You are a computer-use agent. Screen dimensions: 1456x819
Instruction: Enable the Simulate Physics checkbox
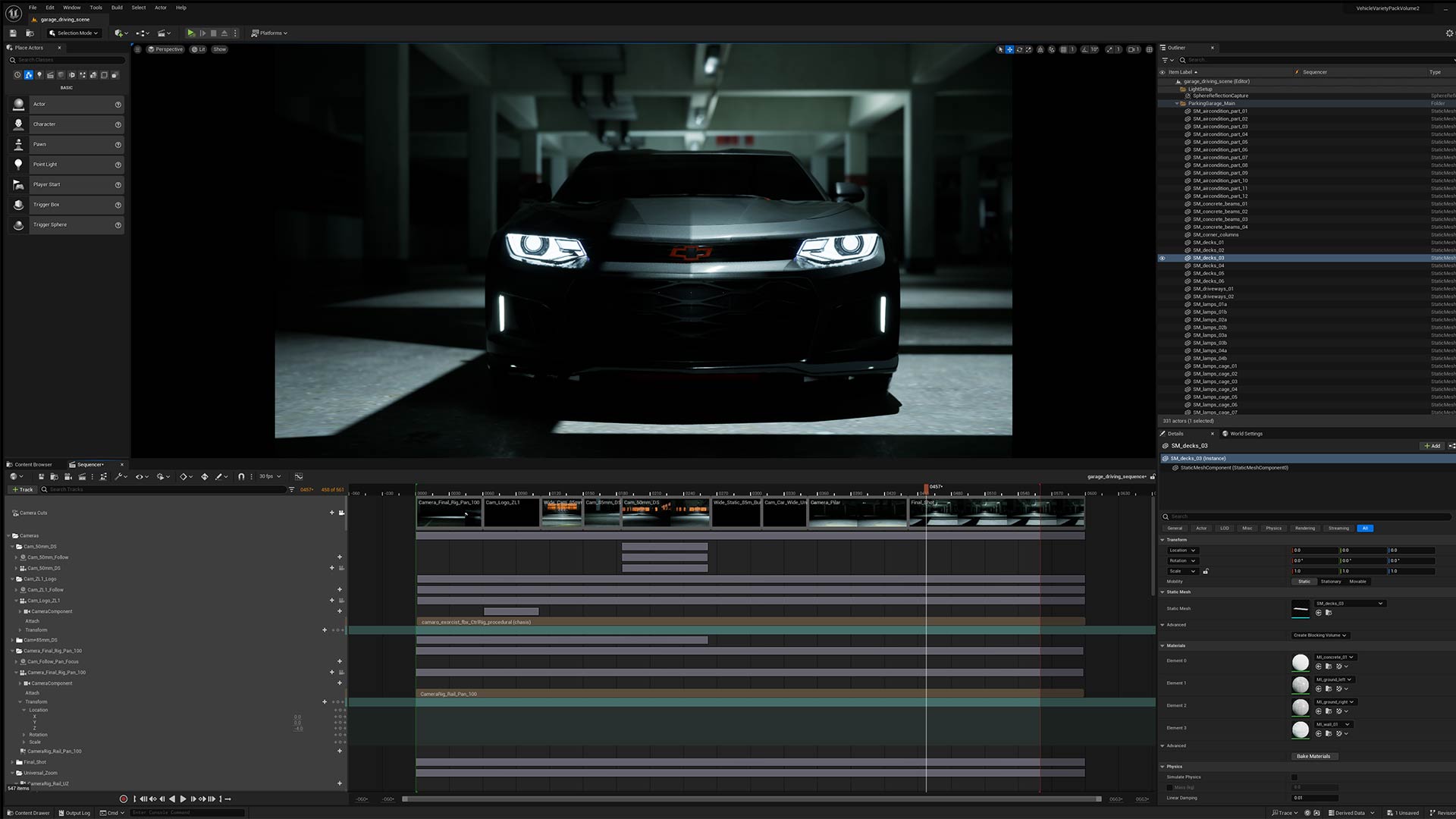(x=1294, y=777)
